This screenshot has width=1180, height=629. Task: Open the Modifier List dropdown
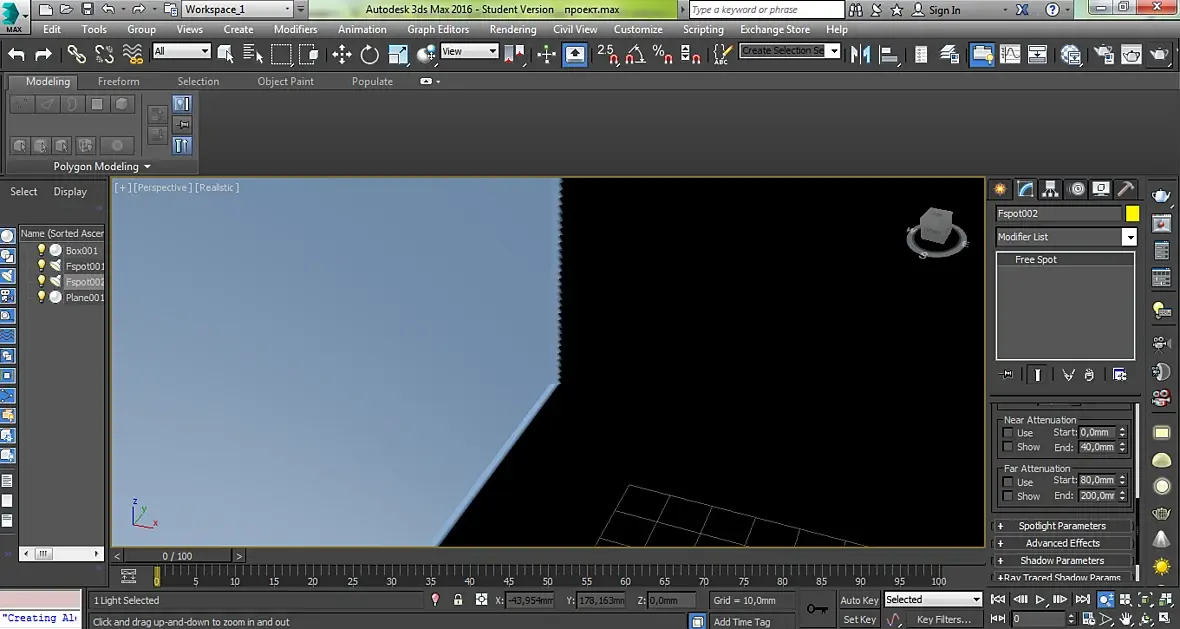[x=1066, y=236]
